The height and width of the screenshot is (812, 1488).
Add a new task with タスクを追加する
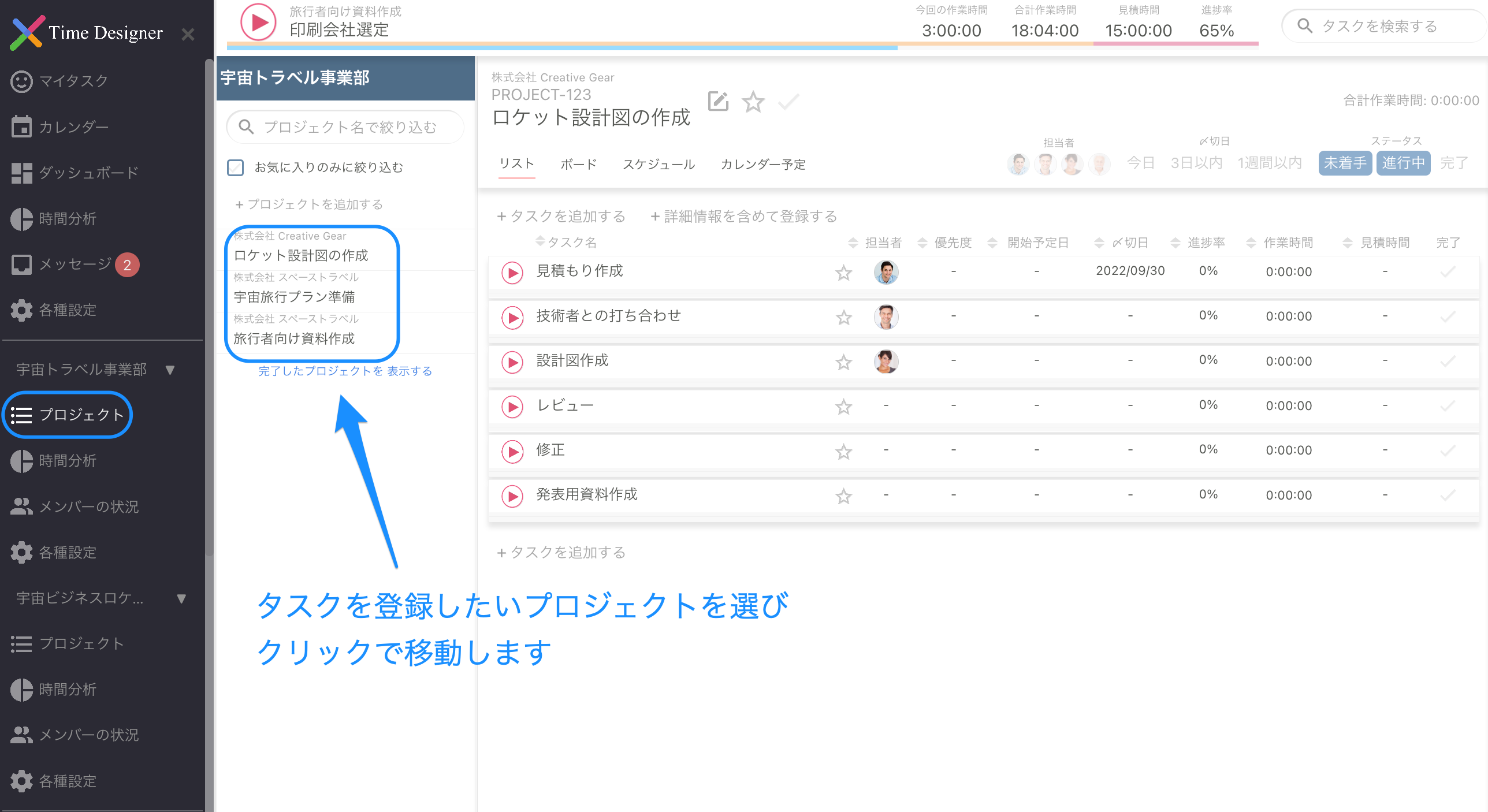pos(560,216)
